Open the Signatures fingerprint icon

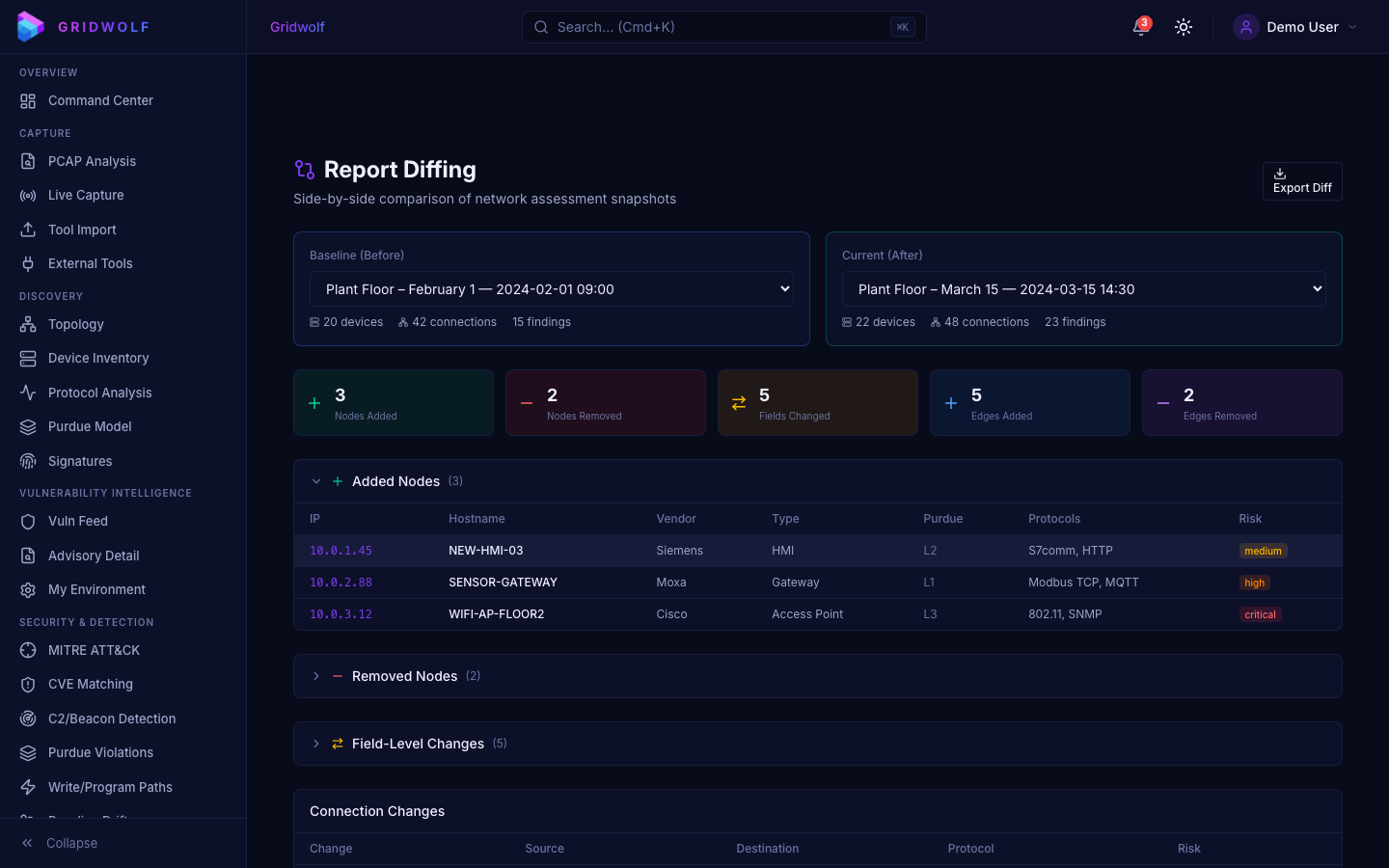(28, 461)
